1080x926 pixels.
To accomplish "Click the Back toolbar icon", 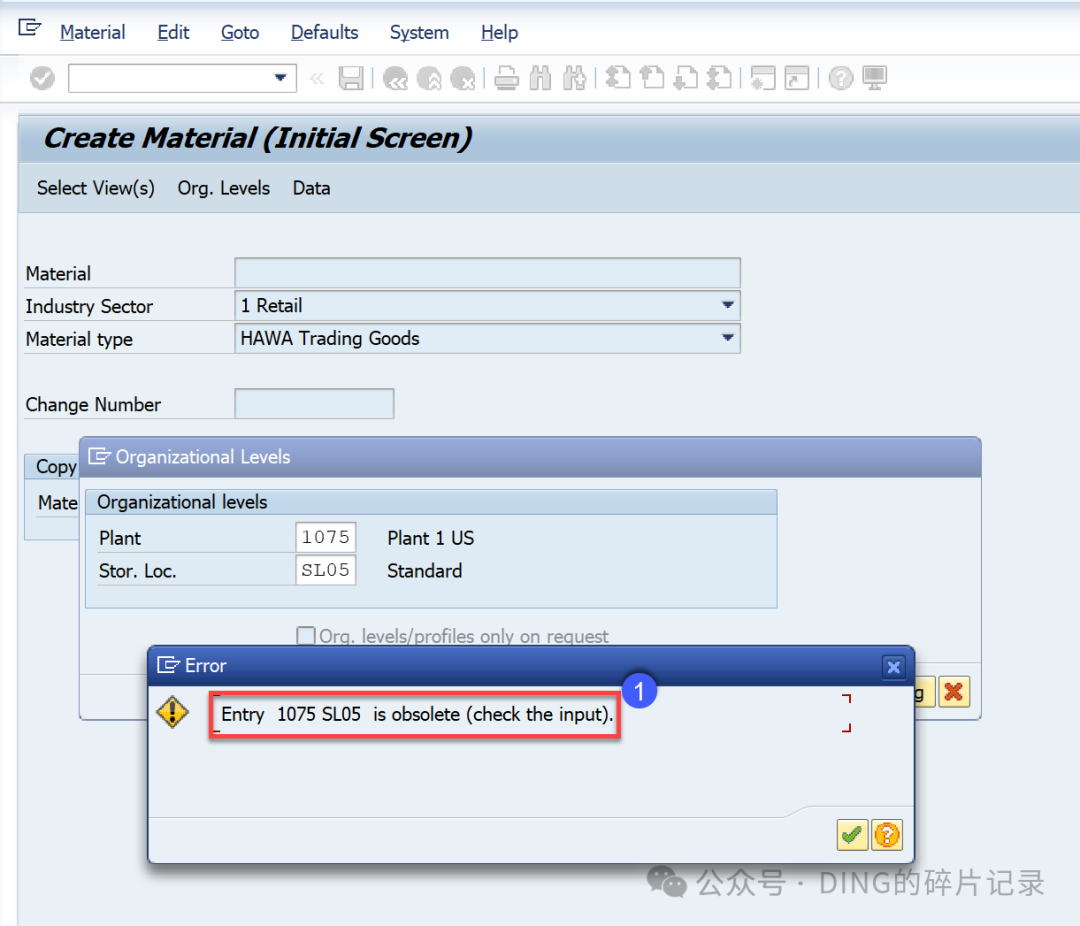I will [x=395, y=78].
